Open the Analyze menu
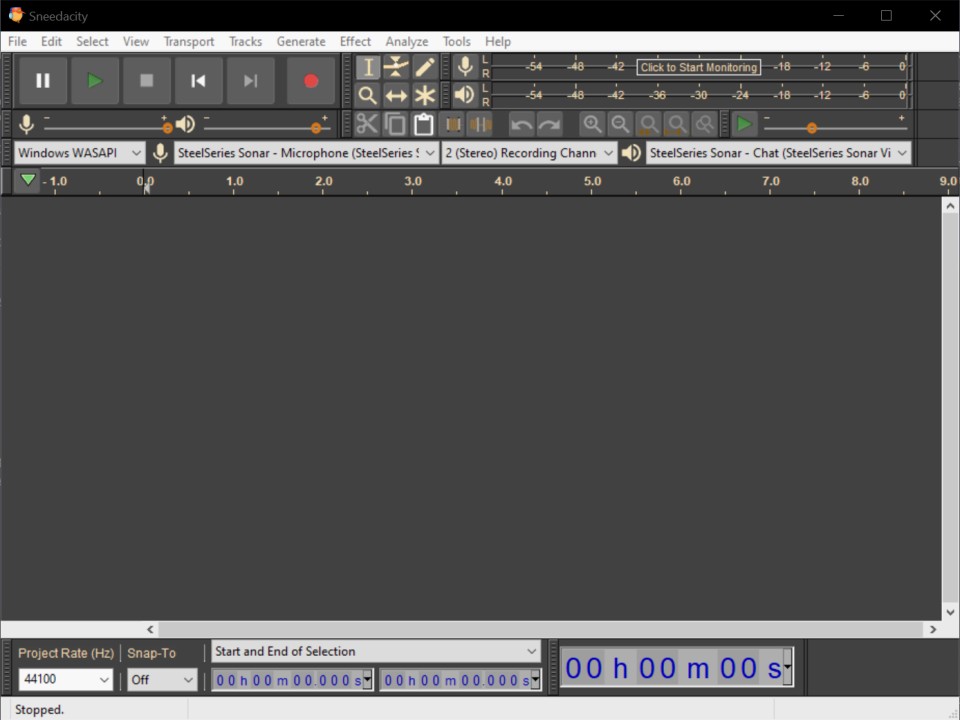 pyautogui.click(x=407, y=42)
